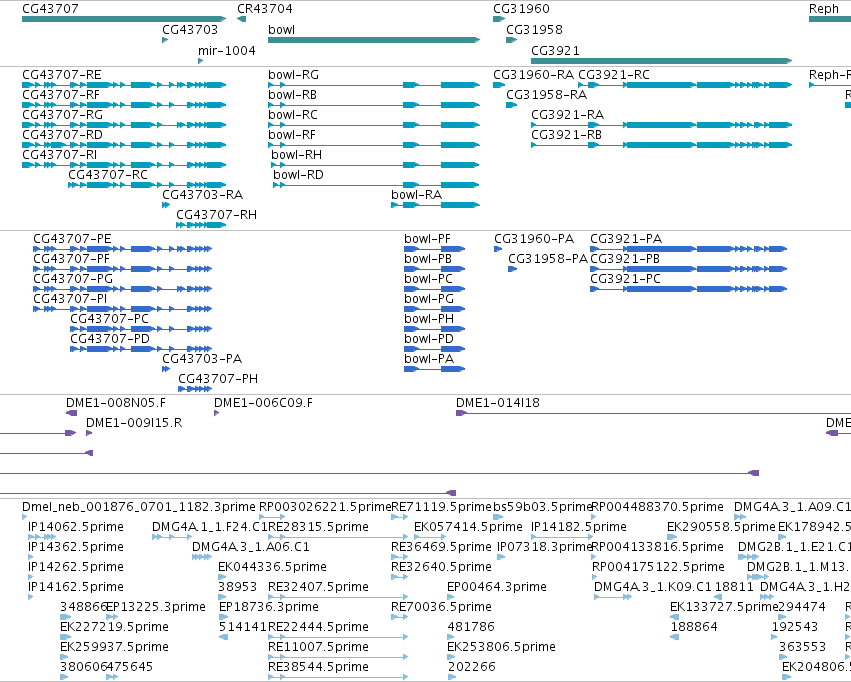Viewport: 851px width, 682px height.
Task: Select the DME1-014I18 clone label
Action: [x=498, y=403]
